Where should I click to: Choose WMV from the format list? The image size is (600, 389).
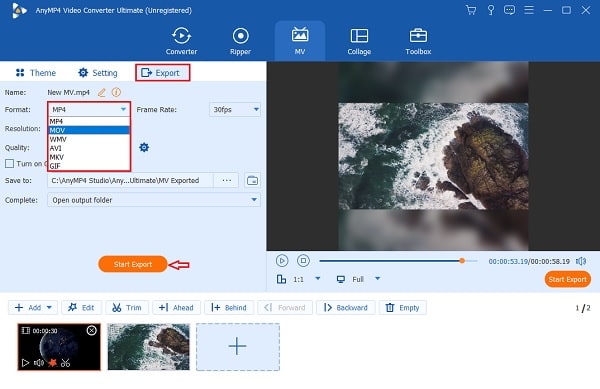(89, 139)
